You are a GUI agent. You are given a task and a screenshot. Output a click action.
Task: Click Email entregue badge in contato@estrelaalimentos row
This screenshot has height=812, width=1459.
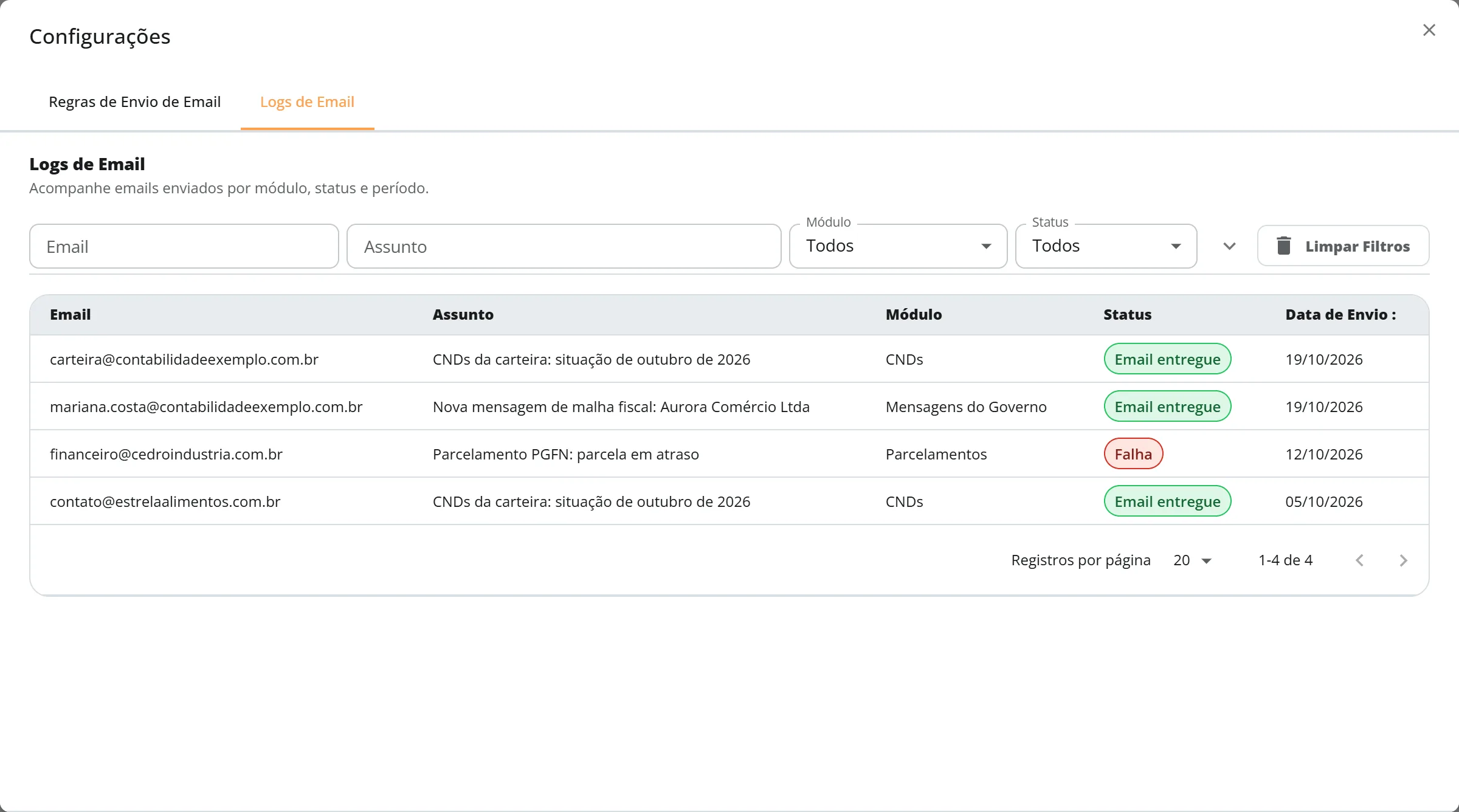tap(1167, 501)
